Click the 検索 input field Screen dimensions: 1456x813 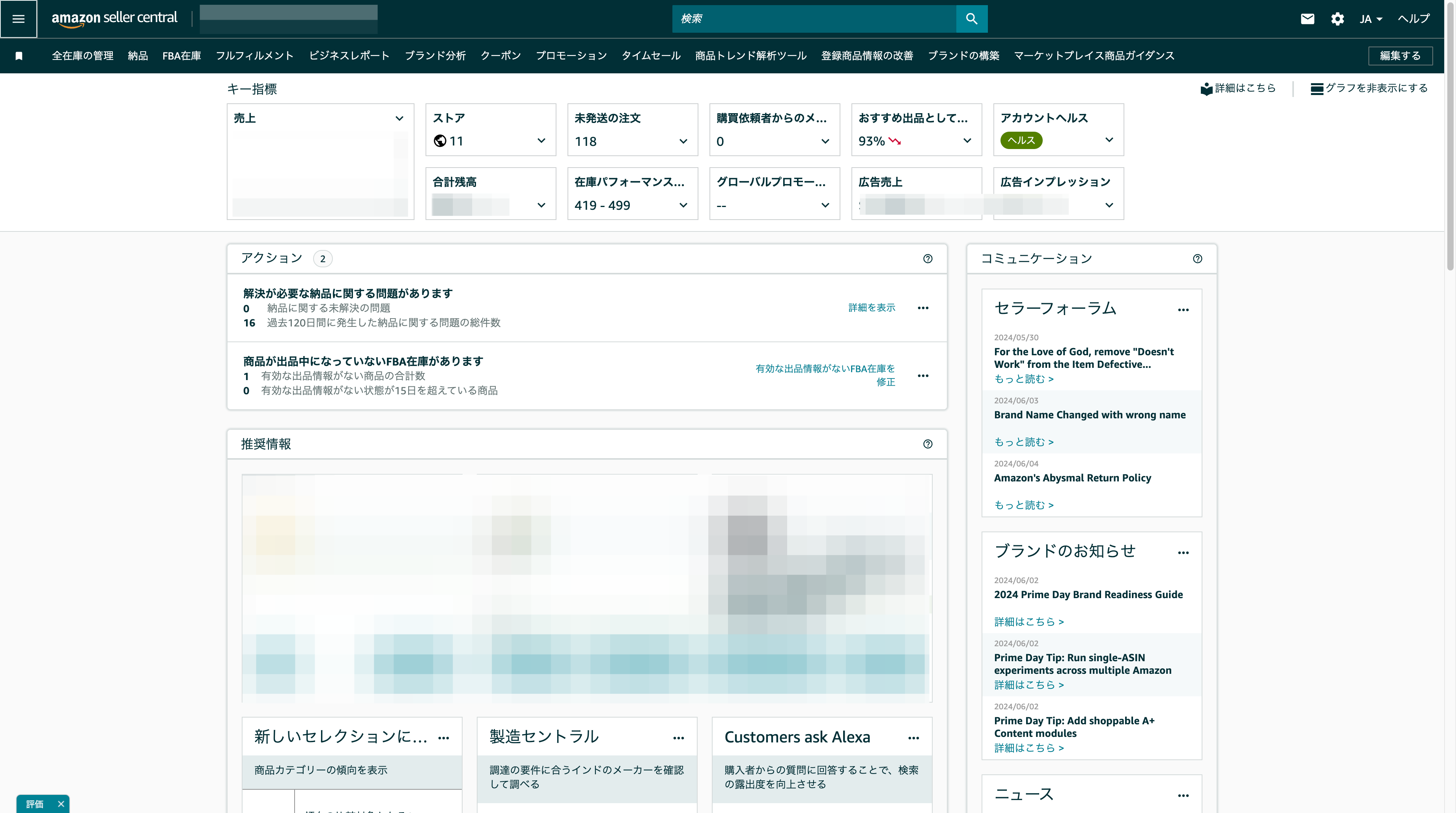(x=814, y=19)
